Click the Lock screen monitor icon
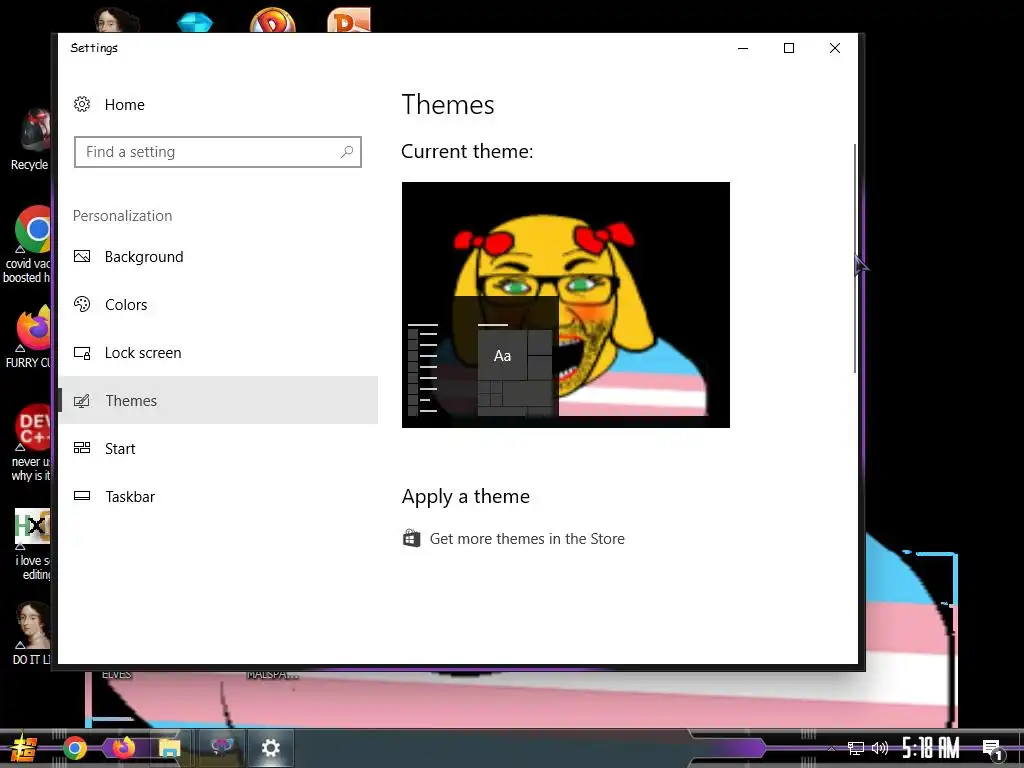Image resolution: width=1024 pixels, height=768 pixels. (82, 353)
